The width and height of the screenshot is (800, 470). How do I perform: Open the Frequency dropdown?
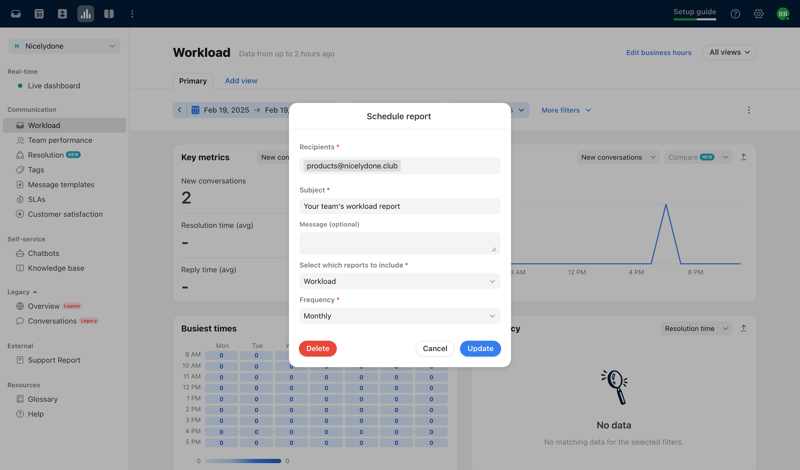399,316
